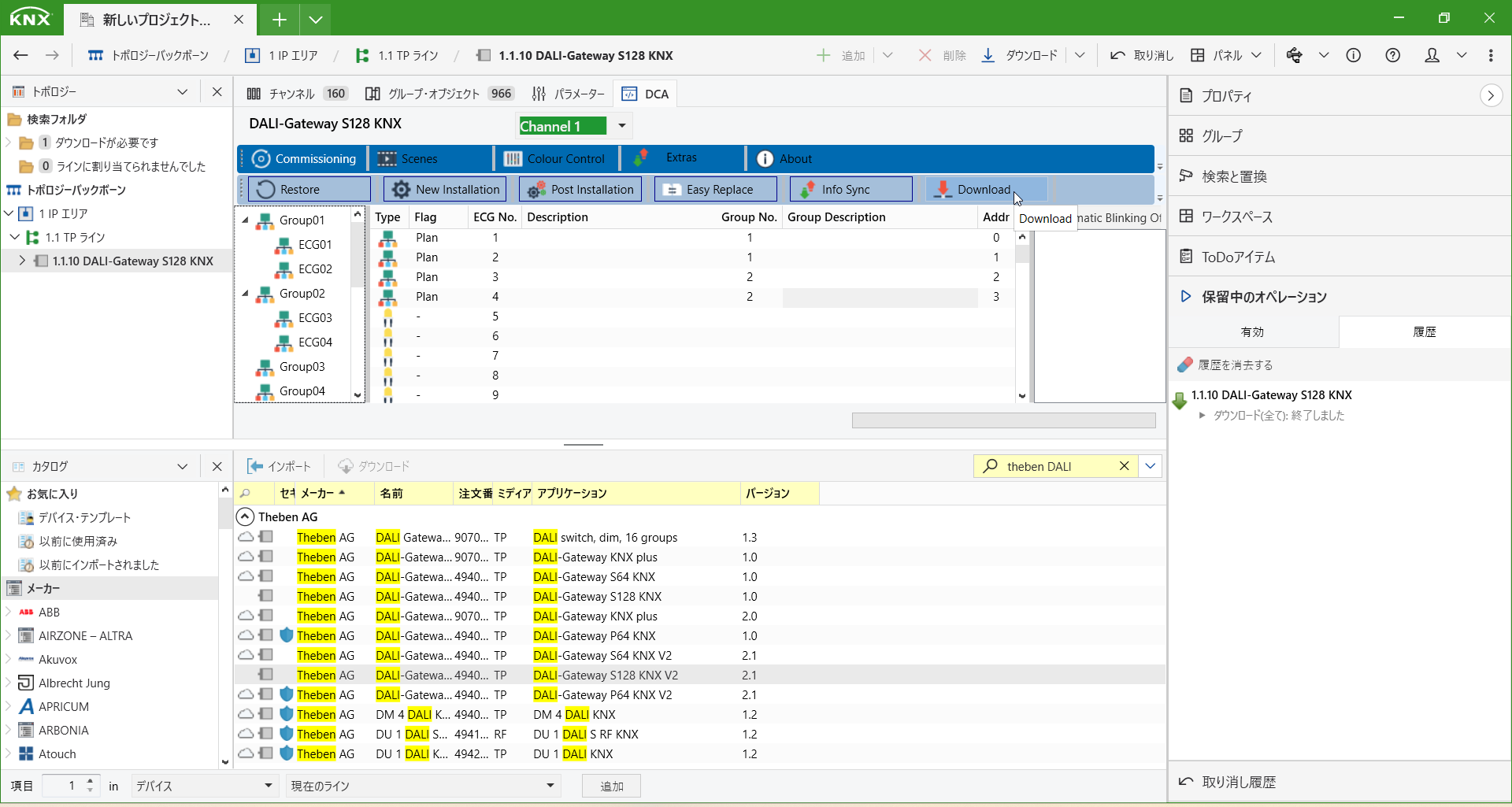Click the delete (削除) X icon
This screenshot has width=1512, height=807.
coord(925,55)
